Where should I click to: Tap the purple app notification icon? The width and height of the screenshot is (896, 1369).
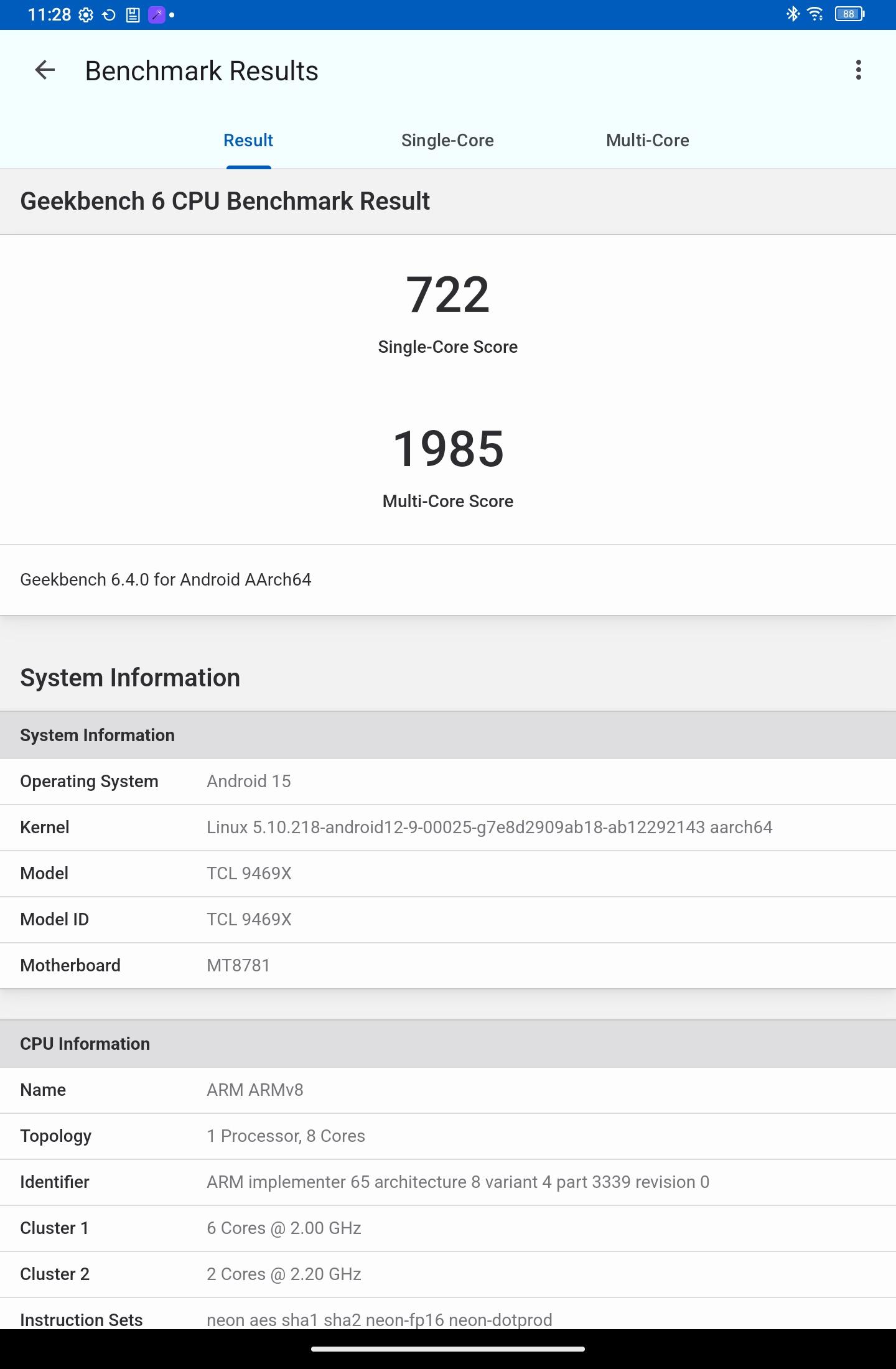[157, 15]
